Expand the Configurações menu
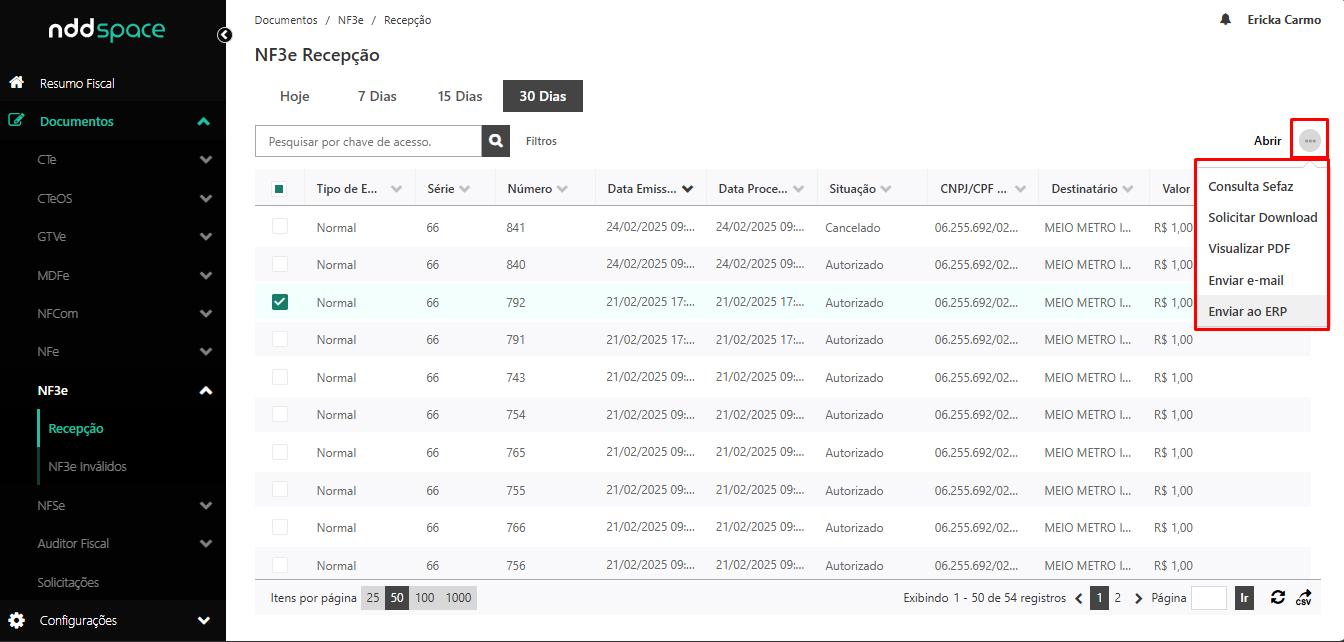 click(x=205, y=620)
